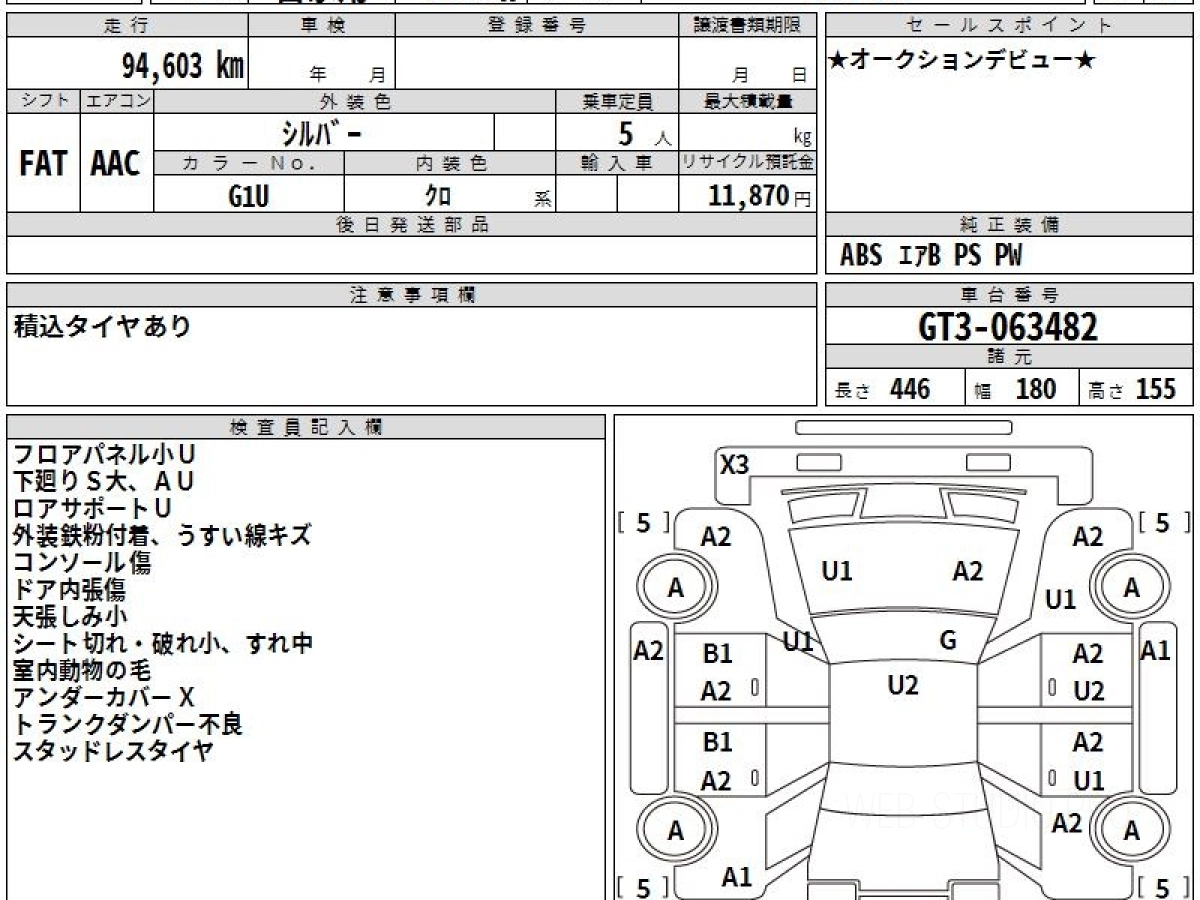
Task: Click the recycle deposit amount 11,870円
Action: [761, 196]
